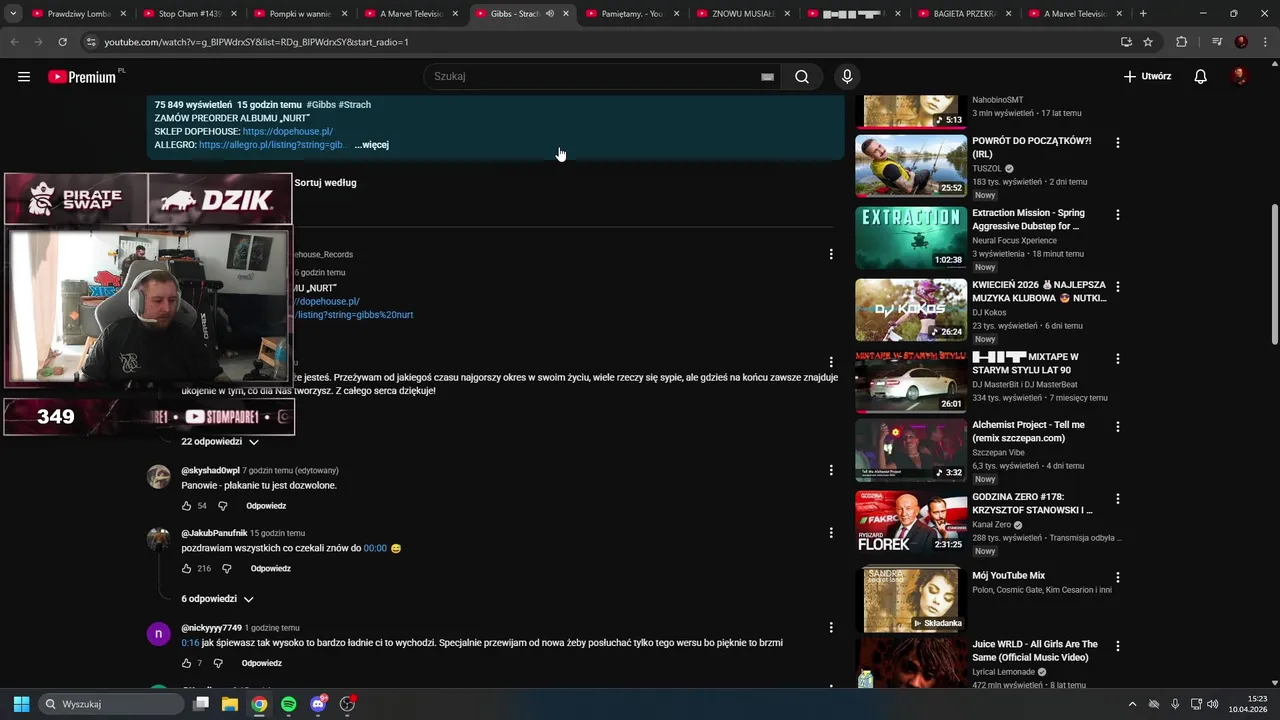Dislike the comment by @JakubPanufnik
This screenshot has height=720, width=1280.
(x=227, y=569)
